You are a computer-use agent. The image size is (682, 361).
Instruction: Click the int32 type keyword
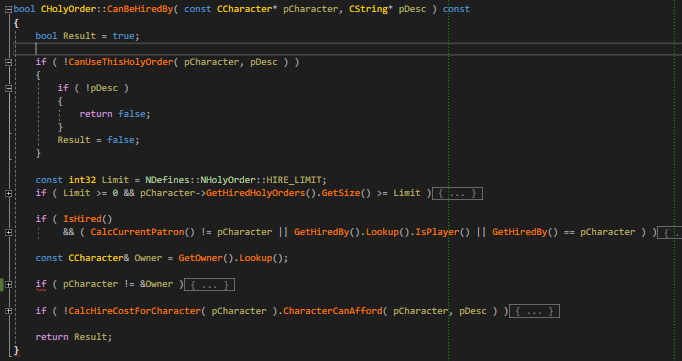point(82,180)
